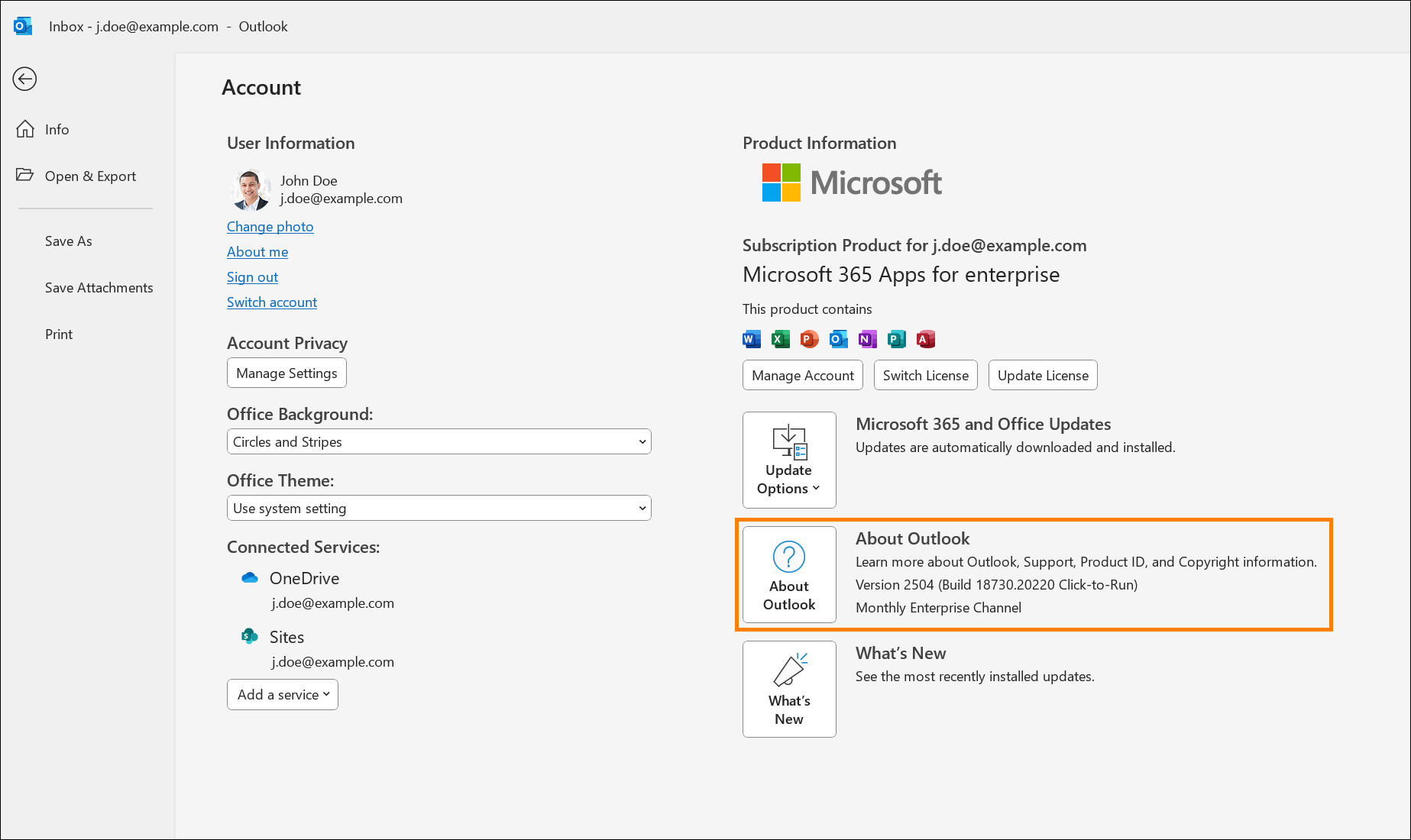Click the Open & Export folder icon
Screen dimensions: 1411x840
click(24, 175)
